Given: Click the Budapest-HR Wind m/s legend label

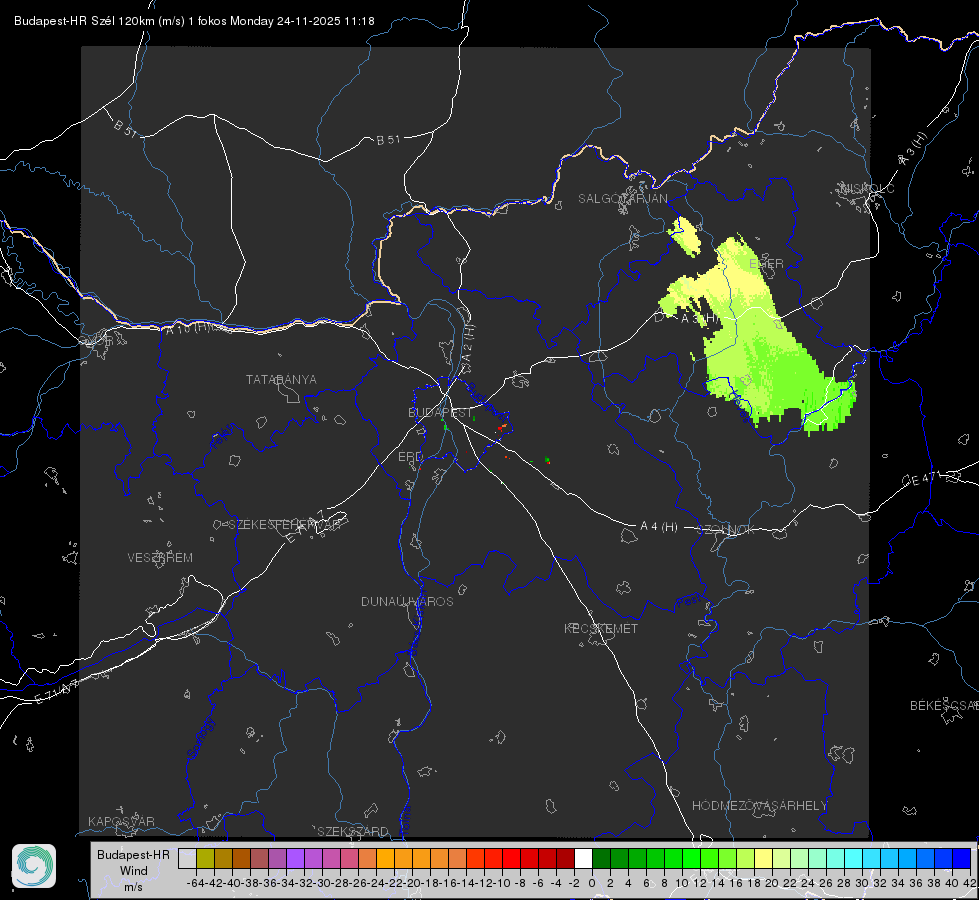Looking at the screenshot, I should (133, 871).
